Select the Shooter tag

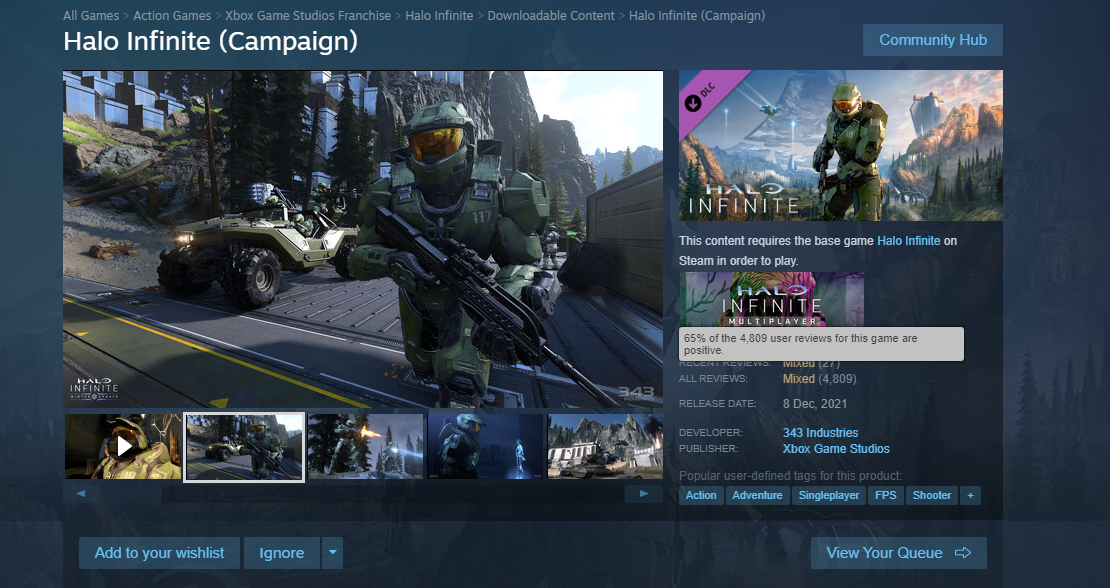click(932, 495)
